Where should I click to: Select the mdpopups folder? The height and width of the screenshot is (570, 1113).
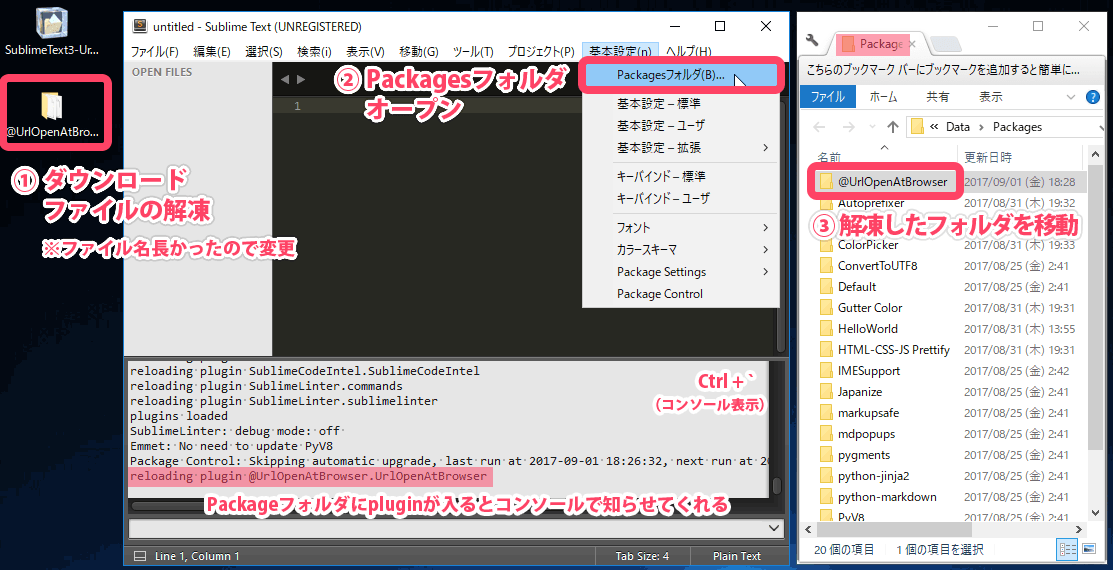pos(866,434)
